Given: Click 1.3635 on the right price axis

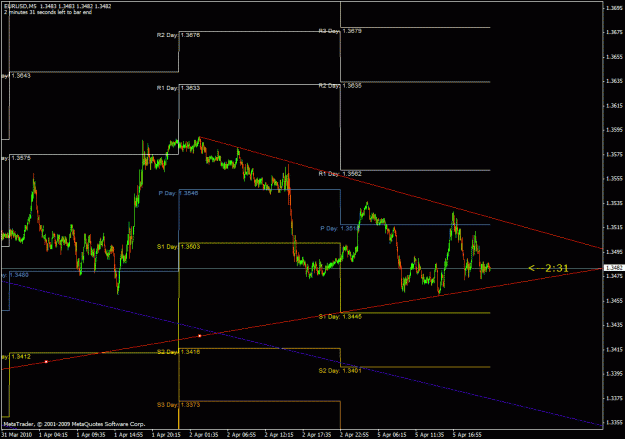Looking at the screenshot, I should [614, 81].
